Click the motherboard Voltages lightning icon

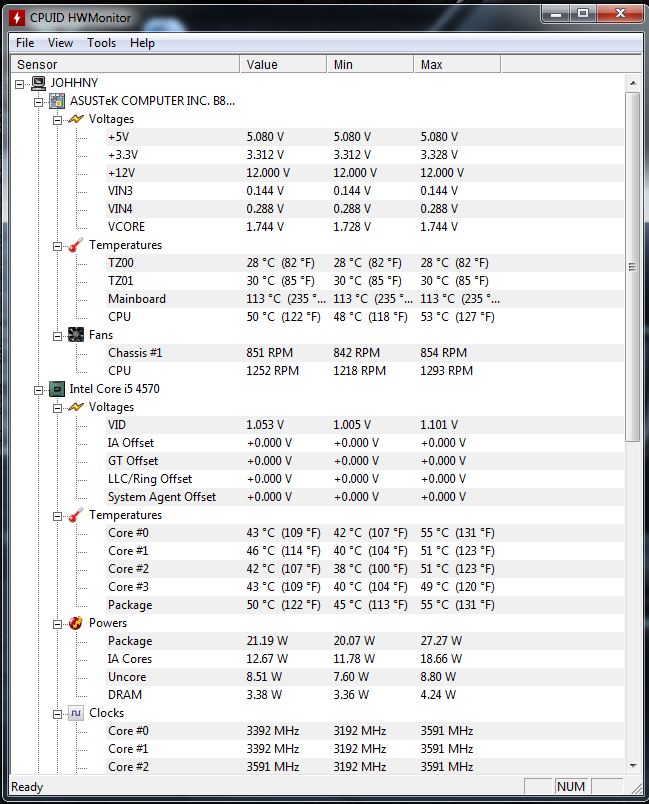(76, 119)
